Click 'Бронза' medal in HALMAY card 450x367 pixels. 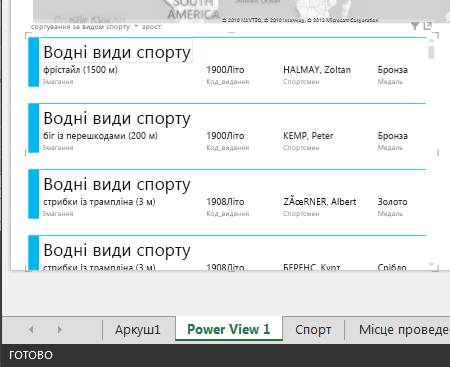(x=393, y=70)
